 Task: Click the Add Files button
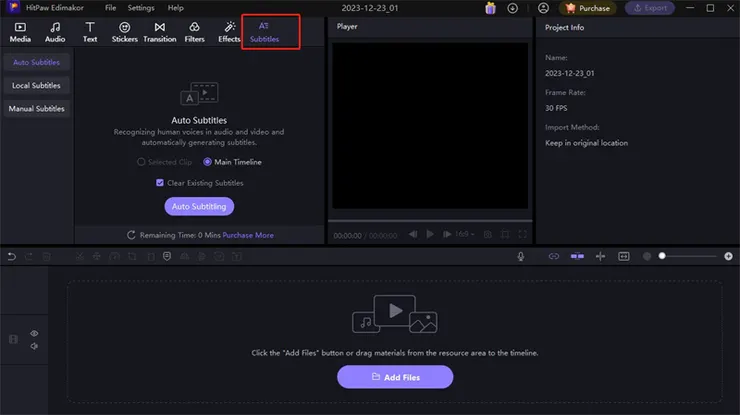[395, 377]
